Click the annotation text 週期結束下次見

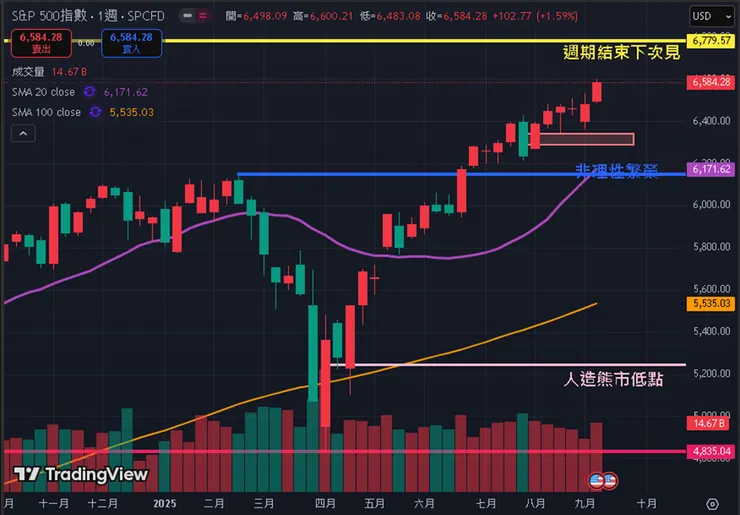pyautogui.click(x=622, y=52)
